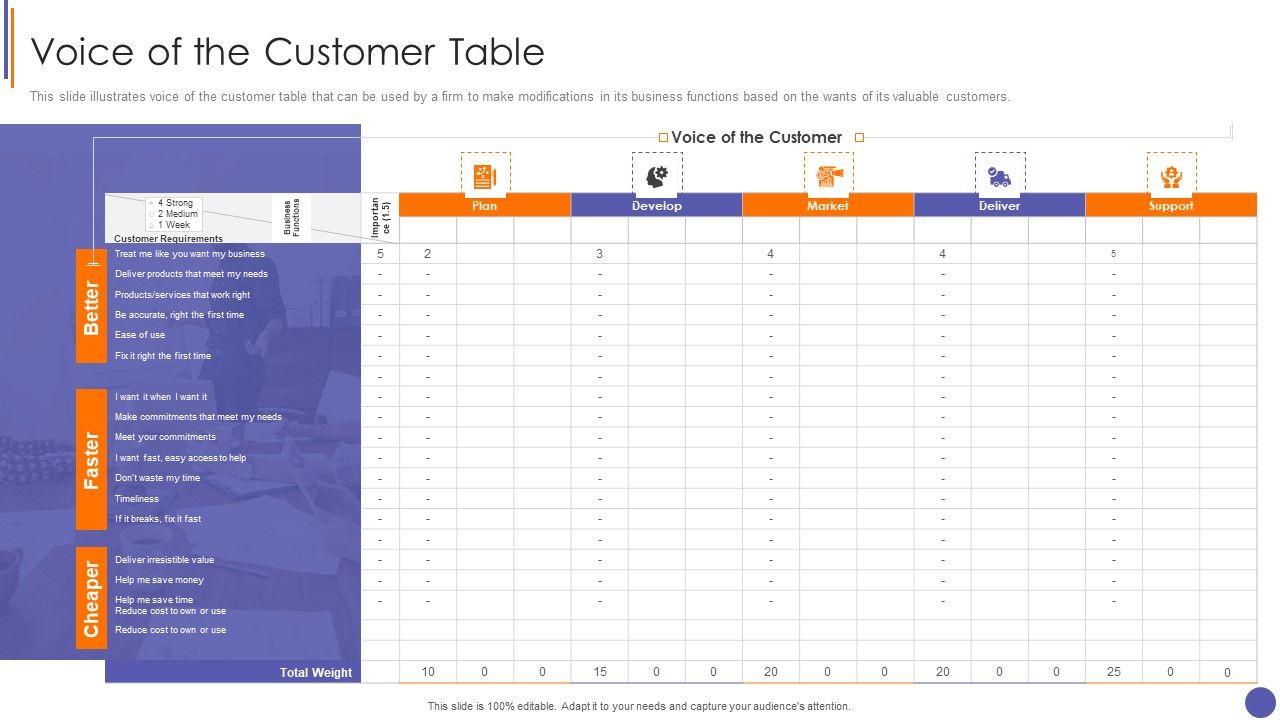The image size is (1280, 720).
Task: Click the orange Better category label
Action: click(x=91, y=307)
